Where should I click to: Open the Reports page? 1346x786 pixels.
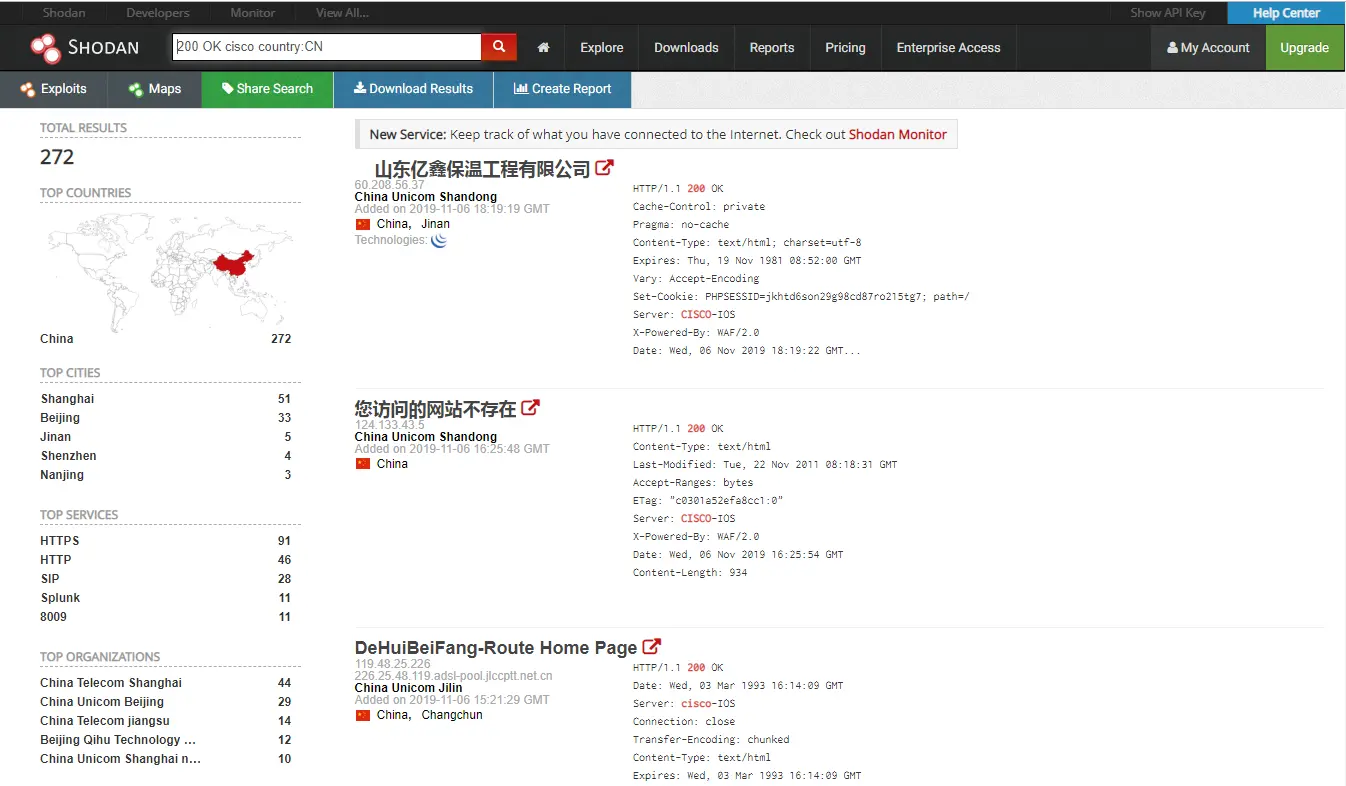772,47
